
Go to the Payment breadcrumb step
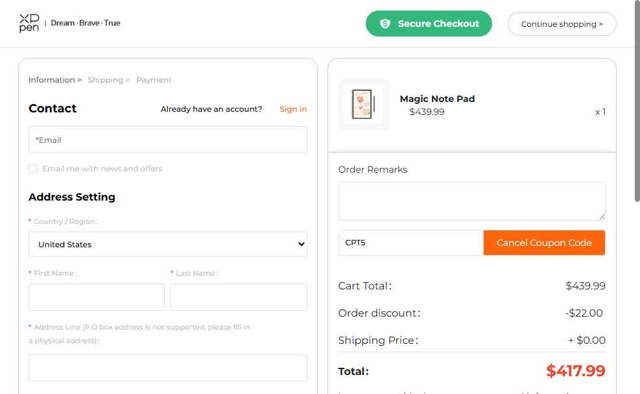153,80
